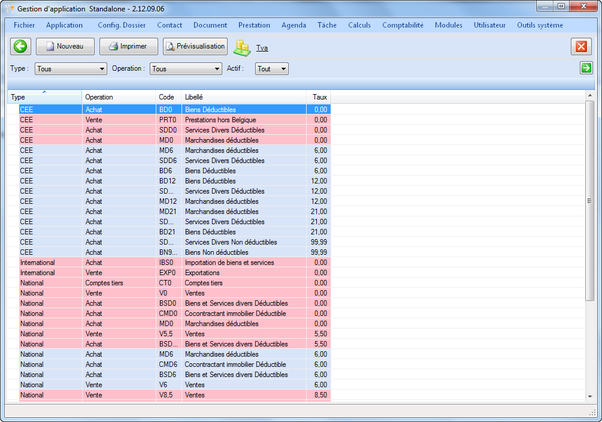This screenshot has height=422, width=602.
Task: Click the Nouveau button
Action: 65,46
